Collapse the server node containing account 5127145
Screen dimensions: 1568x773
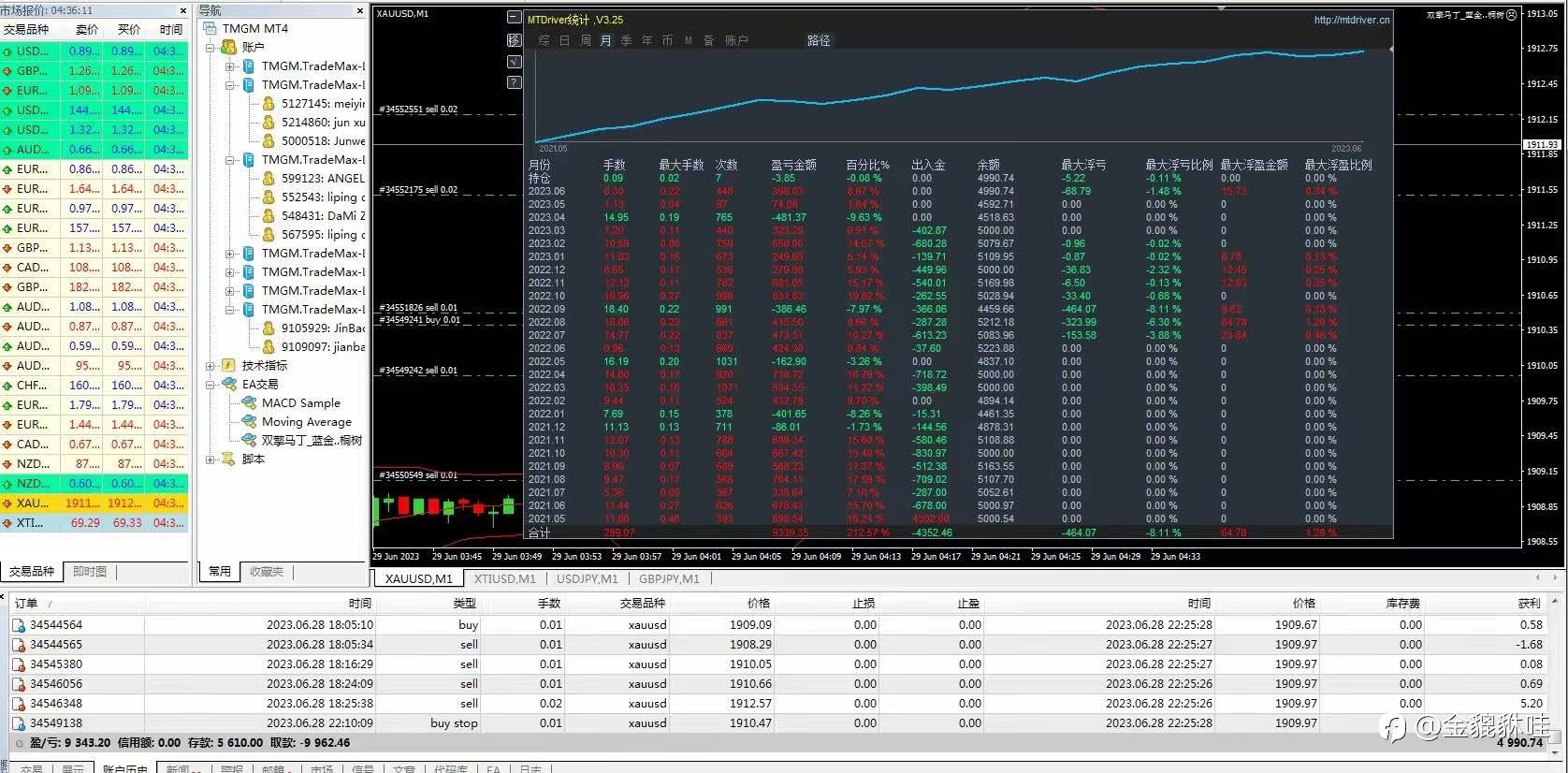click(230, 84)
